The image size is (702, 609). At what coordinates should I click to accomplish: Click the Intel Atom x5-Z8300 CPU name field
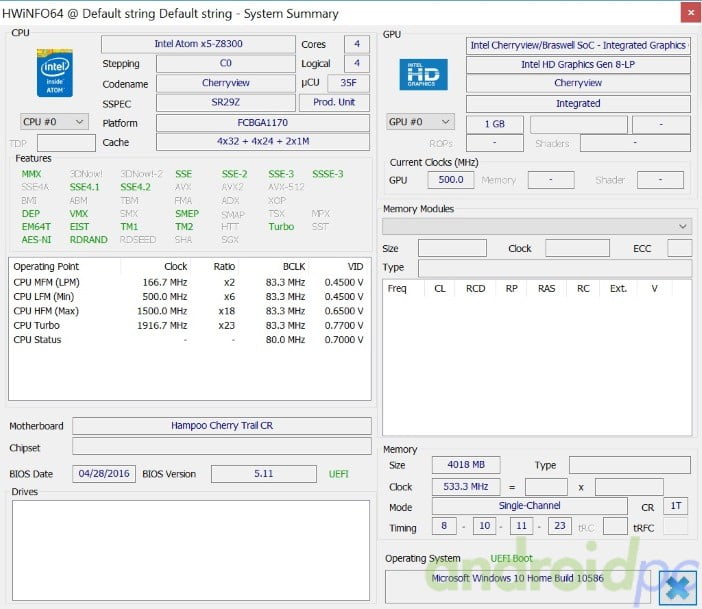(198, 44)
